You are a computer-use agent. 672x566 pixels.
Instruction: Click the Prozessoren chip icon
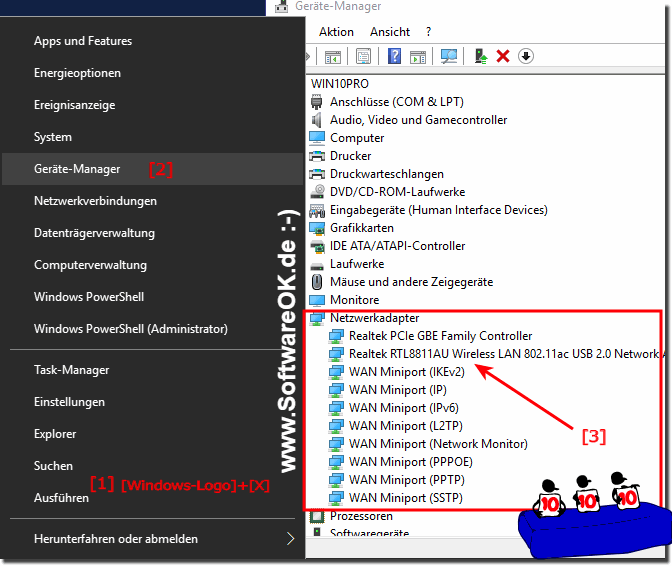coord(317,516)
